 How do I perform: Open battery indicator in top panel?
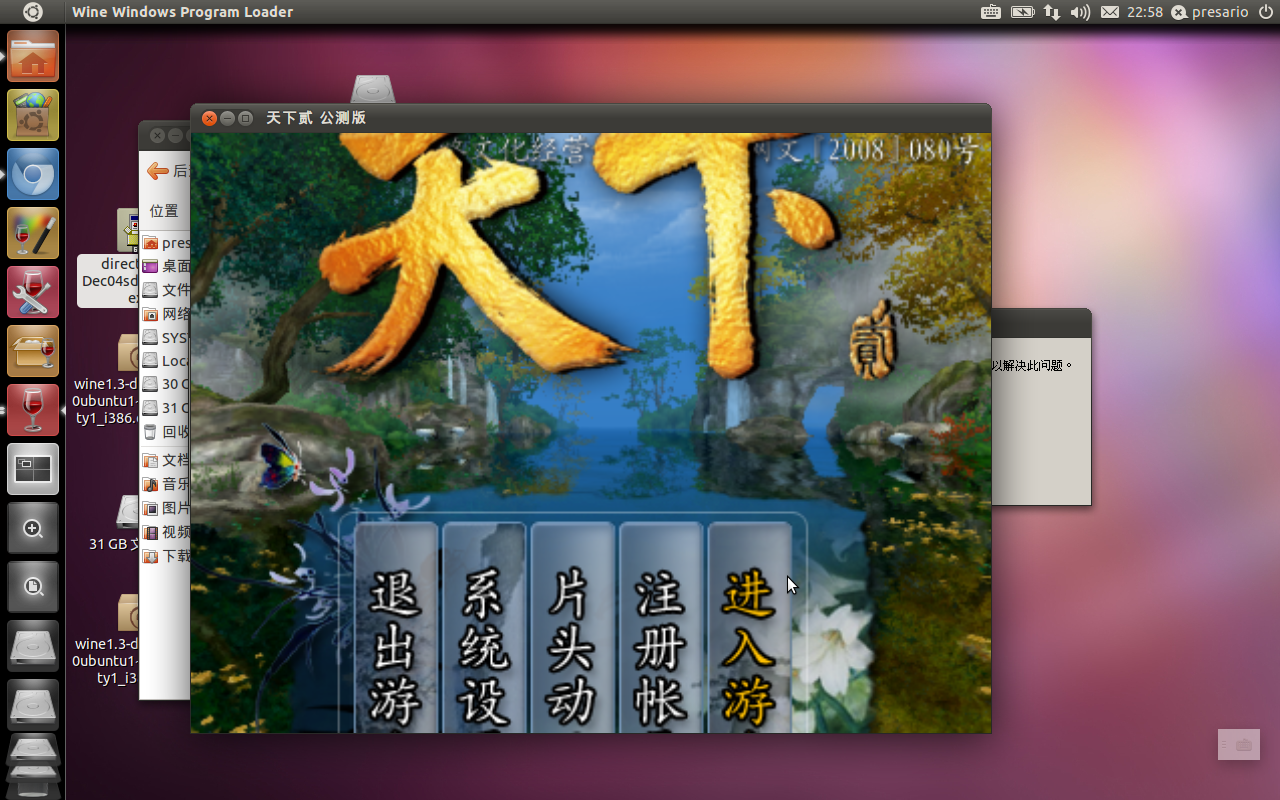tap(1022, 12)
